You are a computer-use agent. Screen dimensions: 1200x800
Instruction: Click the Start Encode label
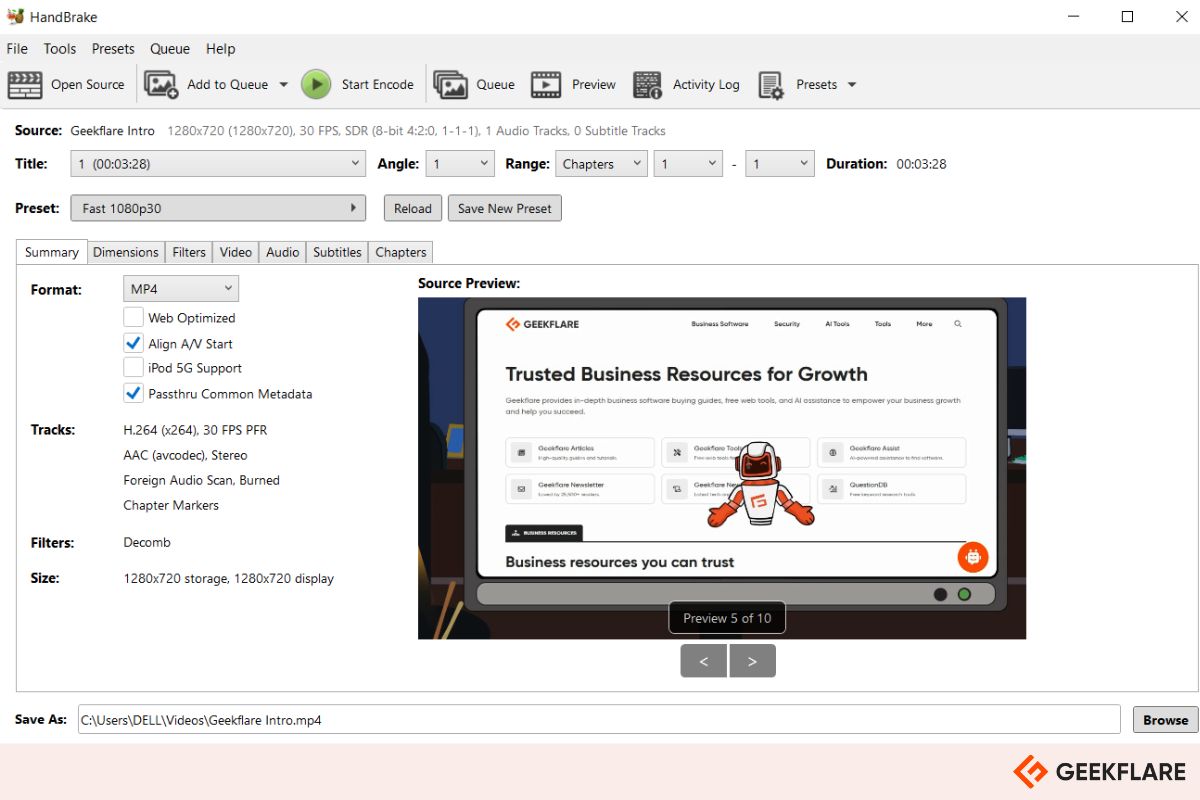378,85
